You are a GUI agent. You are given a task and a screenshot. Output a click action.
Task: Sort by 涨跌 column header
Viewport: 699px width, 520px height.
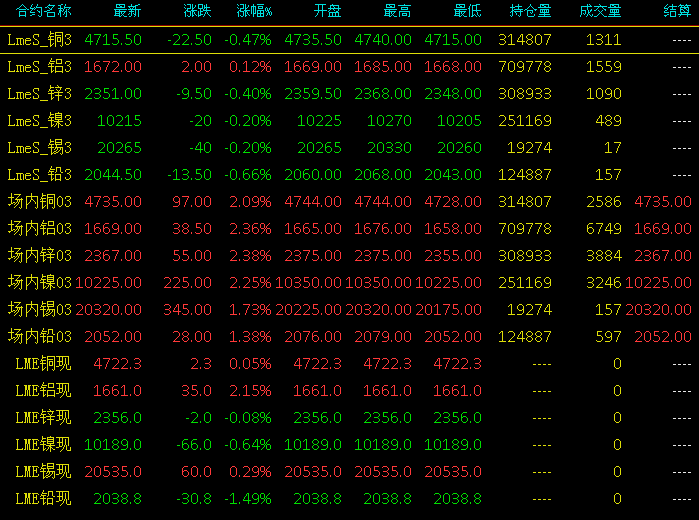point(197,11)
